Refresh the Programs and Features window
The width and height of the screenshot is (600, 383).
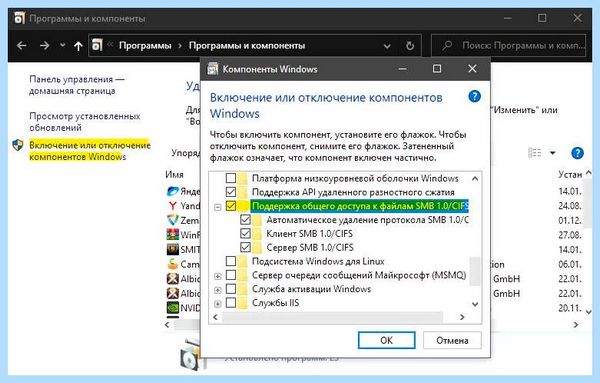(410, 46)
